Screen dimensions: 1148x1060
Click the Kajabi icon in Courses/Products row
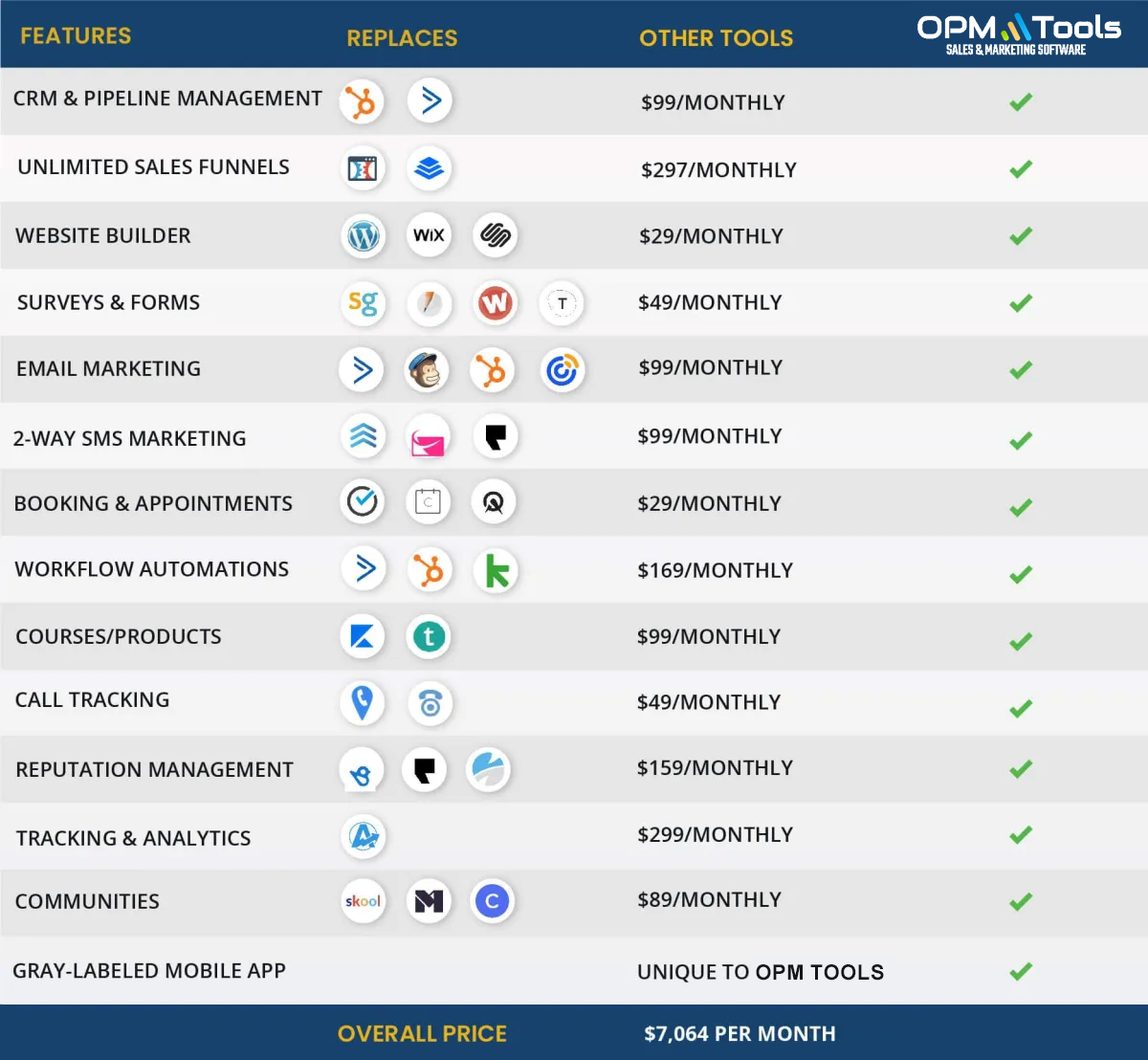[x=363, y=636]
